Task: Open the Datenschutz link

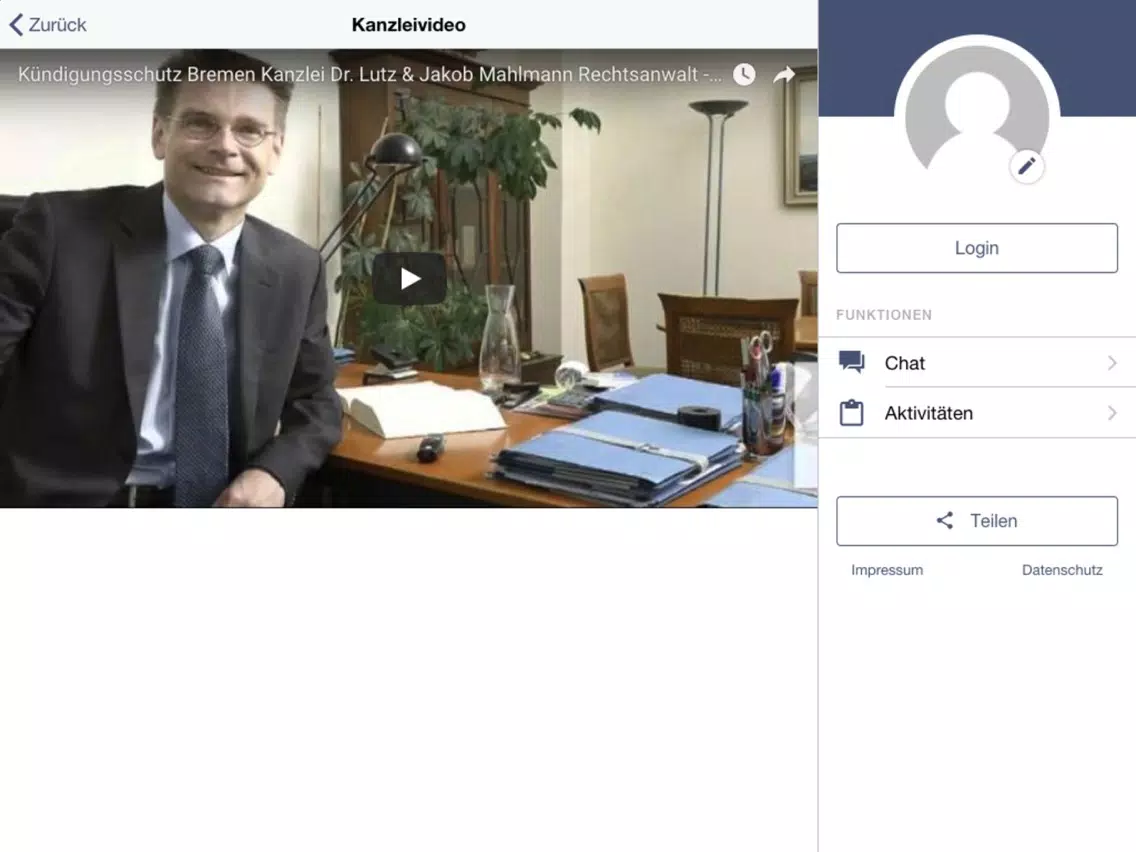Action: point(1062,570)
